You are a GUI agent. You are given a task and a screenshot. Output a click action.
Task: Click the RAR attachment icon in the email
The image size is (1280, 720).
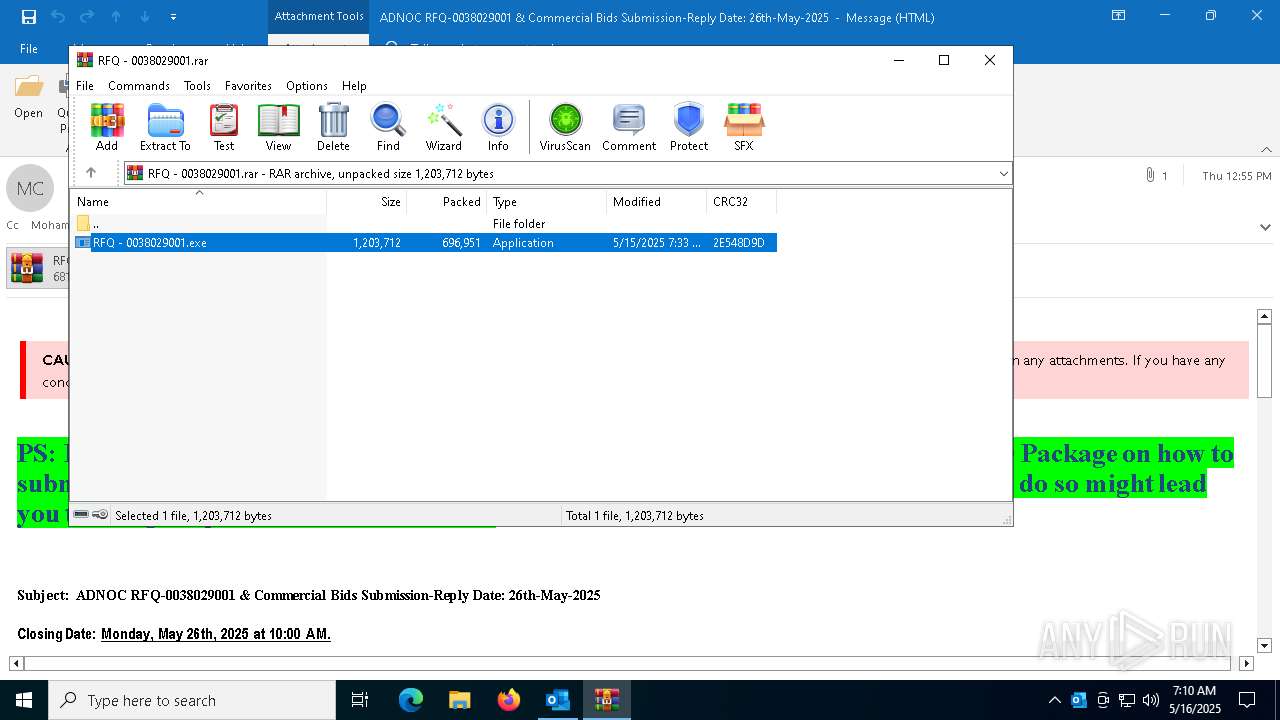click(x=27, y=268)
